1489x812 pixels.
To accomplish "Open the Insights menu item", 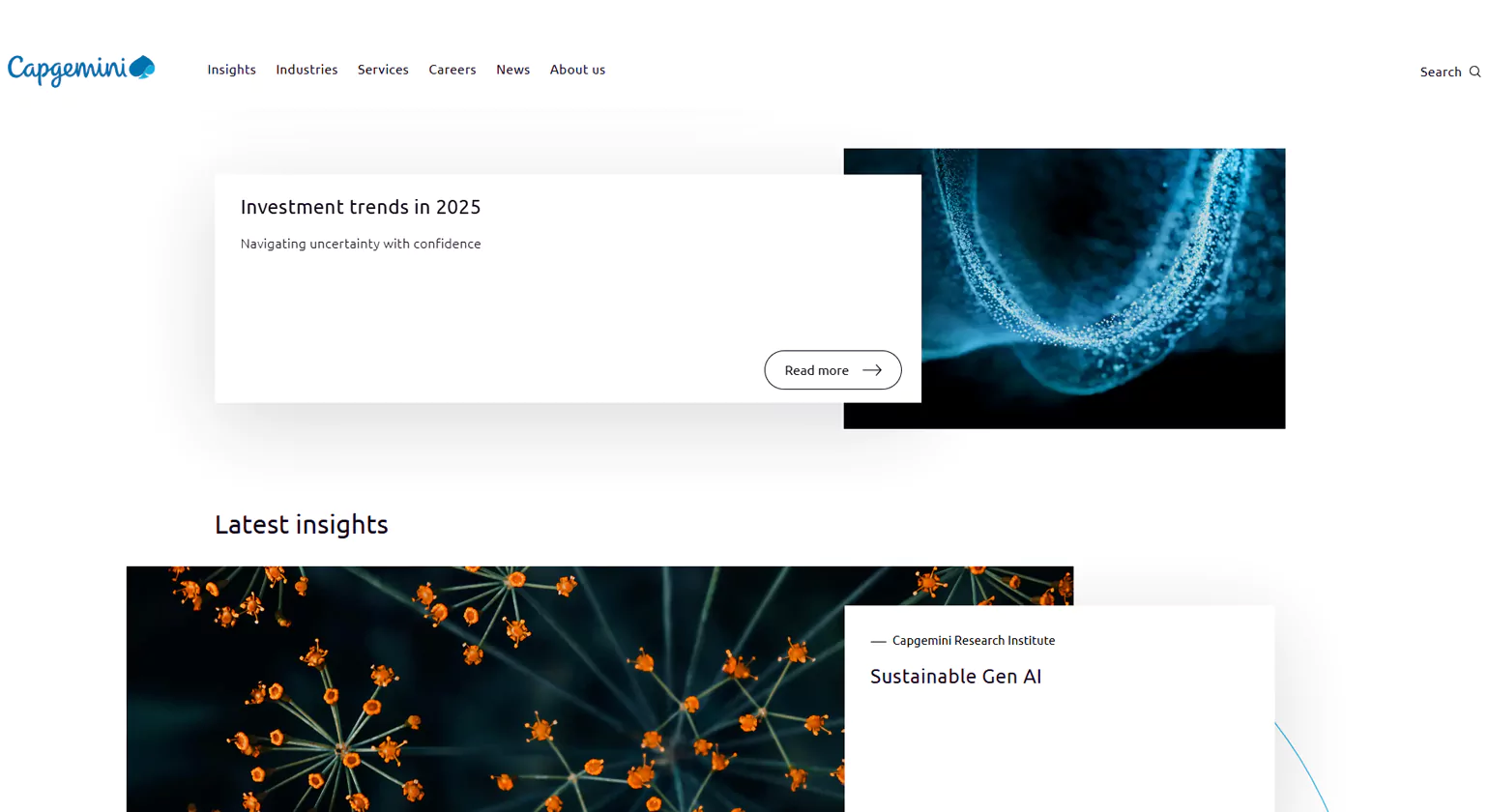I will point(231,69).
